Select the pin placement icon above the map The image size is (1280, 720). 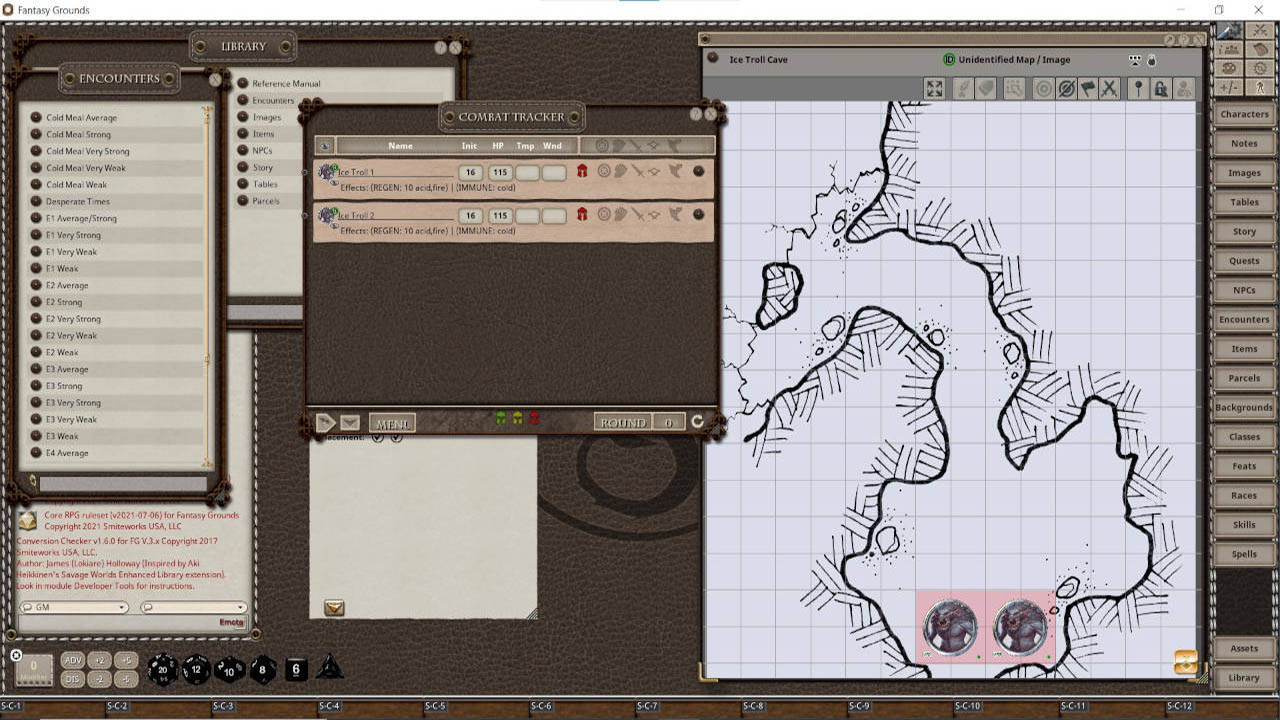1139,88
